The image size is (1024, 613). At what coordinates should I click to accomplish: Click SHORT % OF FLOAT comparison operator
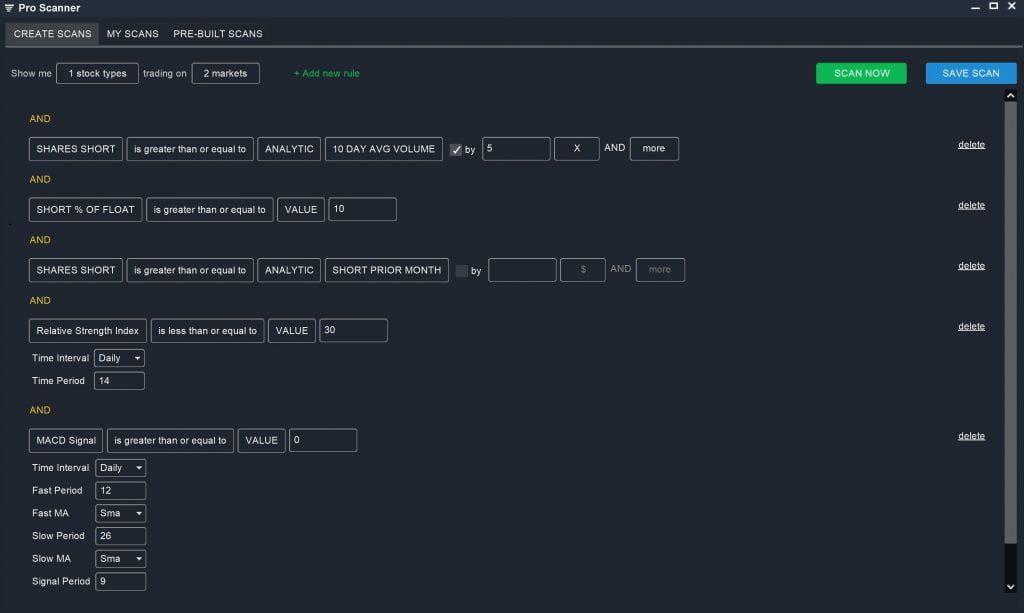click(210, 209)
